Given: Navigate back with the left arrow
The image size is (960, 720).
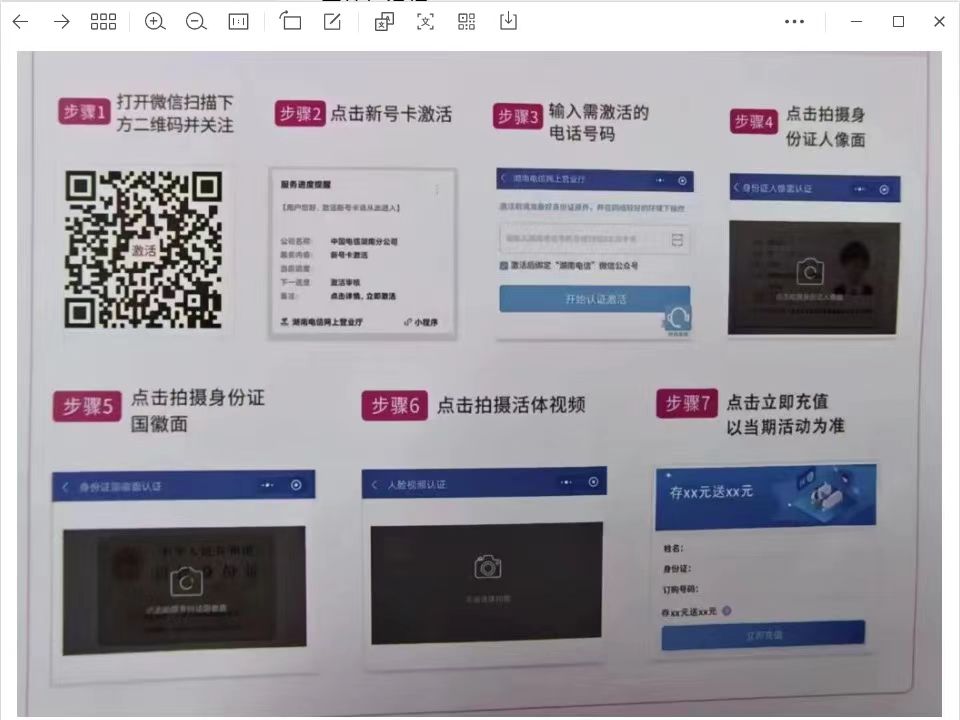Looking at the screenshot, I should pos(20,21).
